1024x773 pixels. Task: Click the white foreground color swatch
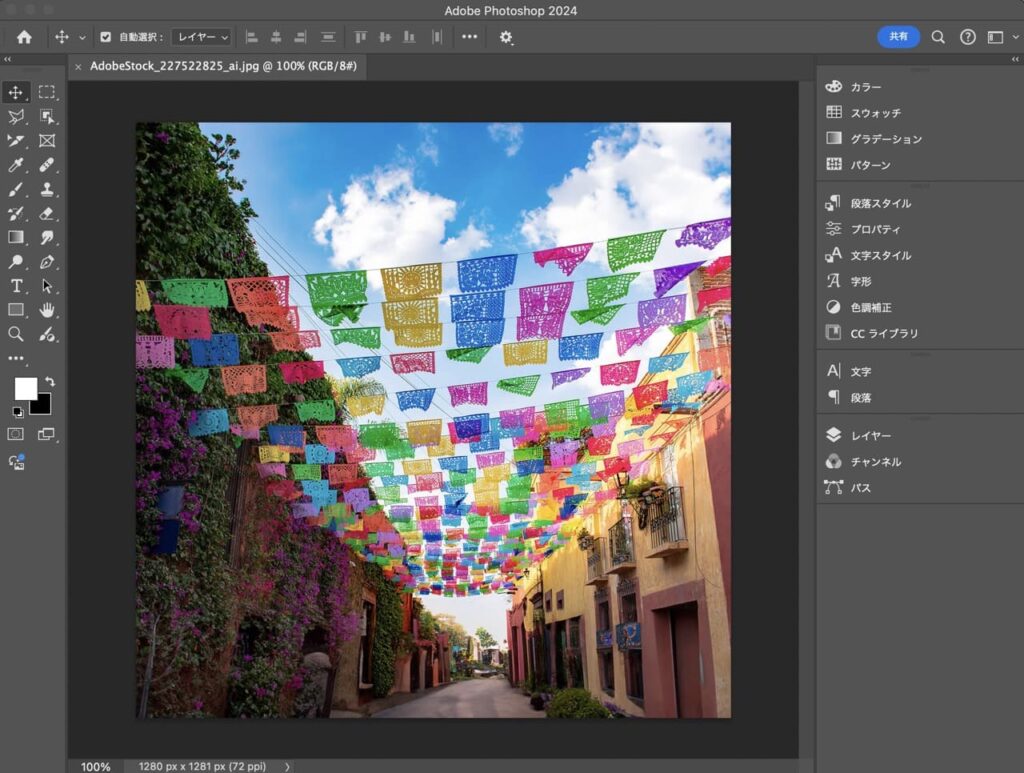click(x=24, y=388)
